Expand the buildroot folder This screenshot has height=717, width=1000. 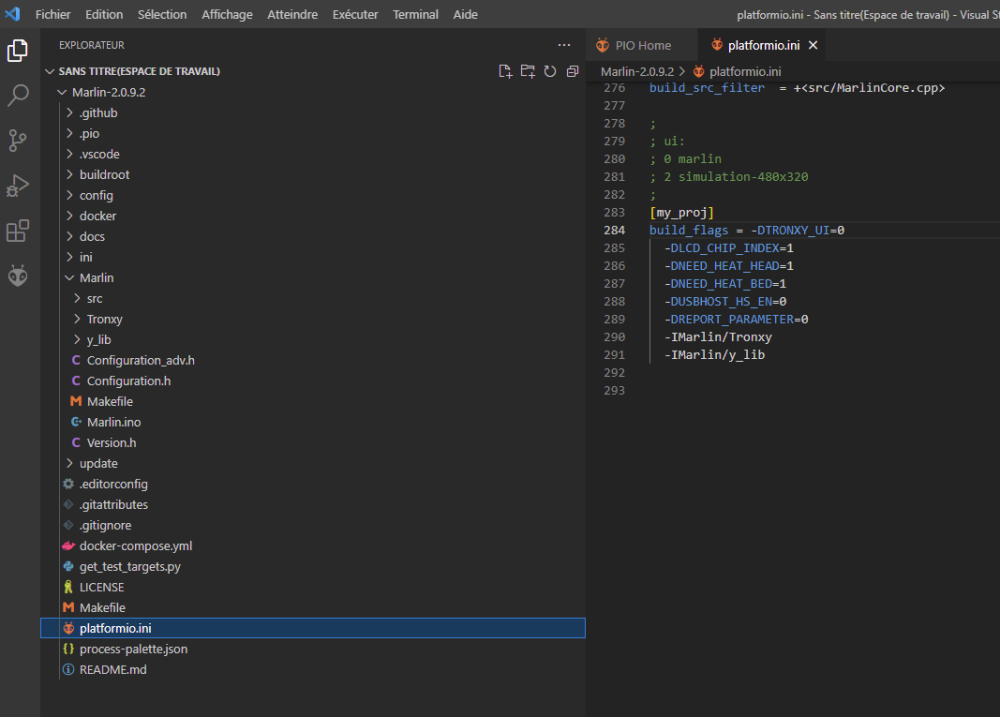pyautogui.click(x=104, y=175)
